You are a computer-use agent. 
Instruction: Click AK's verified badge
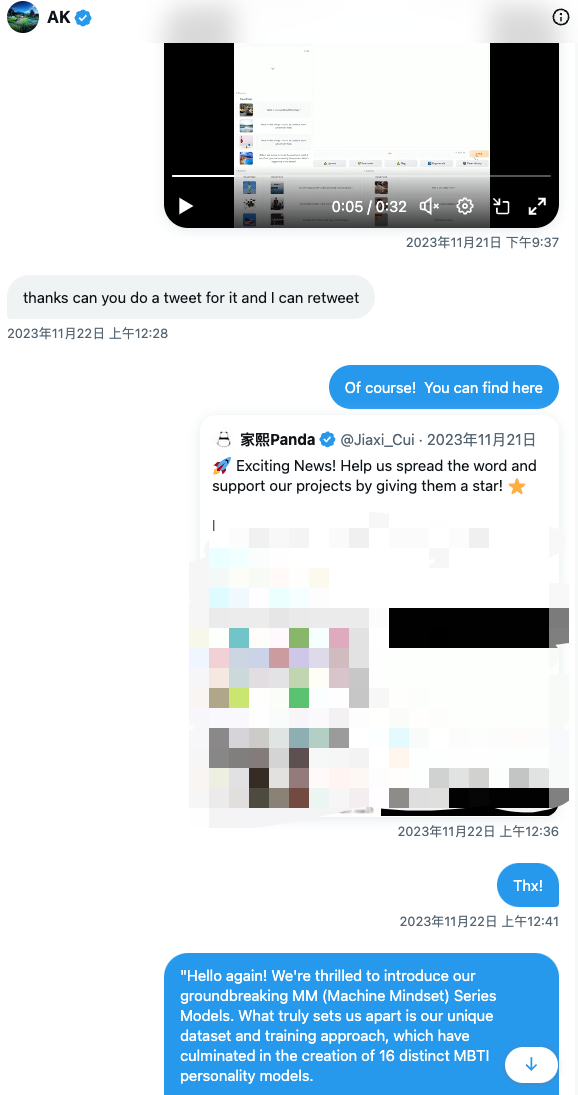tap(83, 18)
